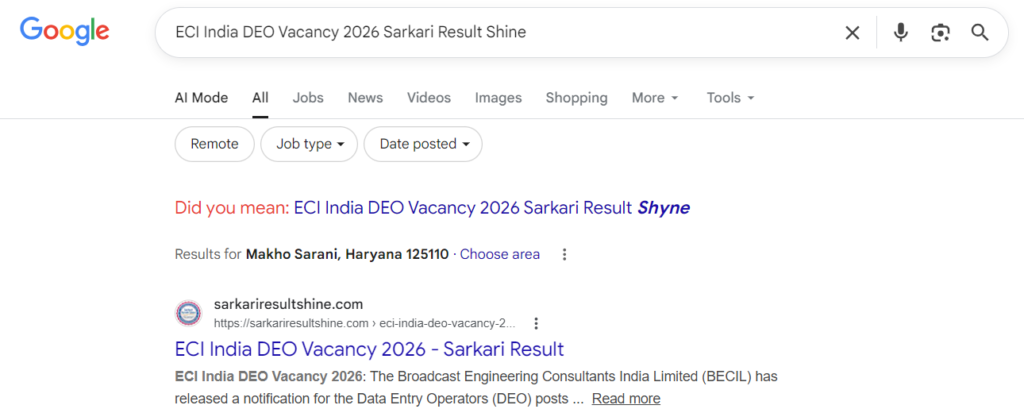
Task: Switch to the Jobs tab
Action: coord(308,98)
